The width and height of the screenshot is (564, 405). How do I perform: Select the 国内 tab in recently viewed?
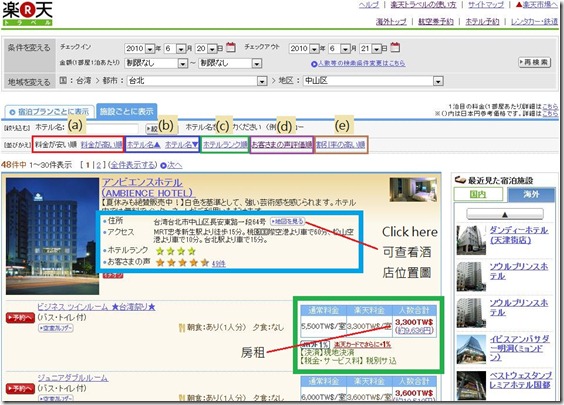click(478, 194)
